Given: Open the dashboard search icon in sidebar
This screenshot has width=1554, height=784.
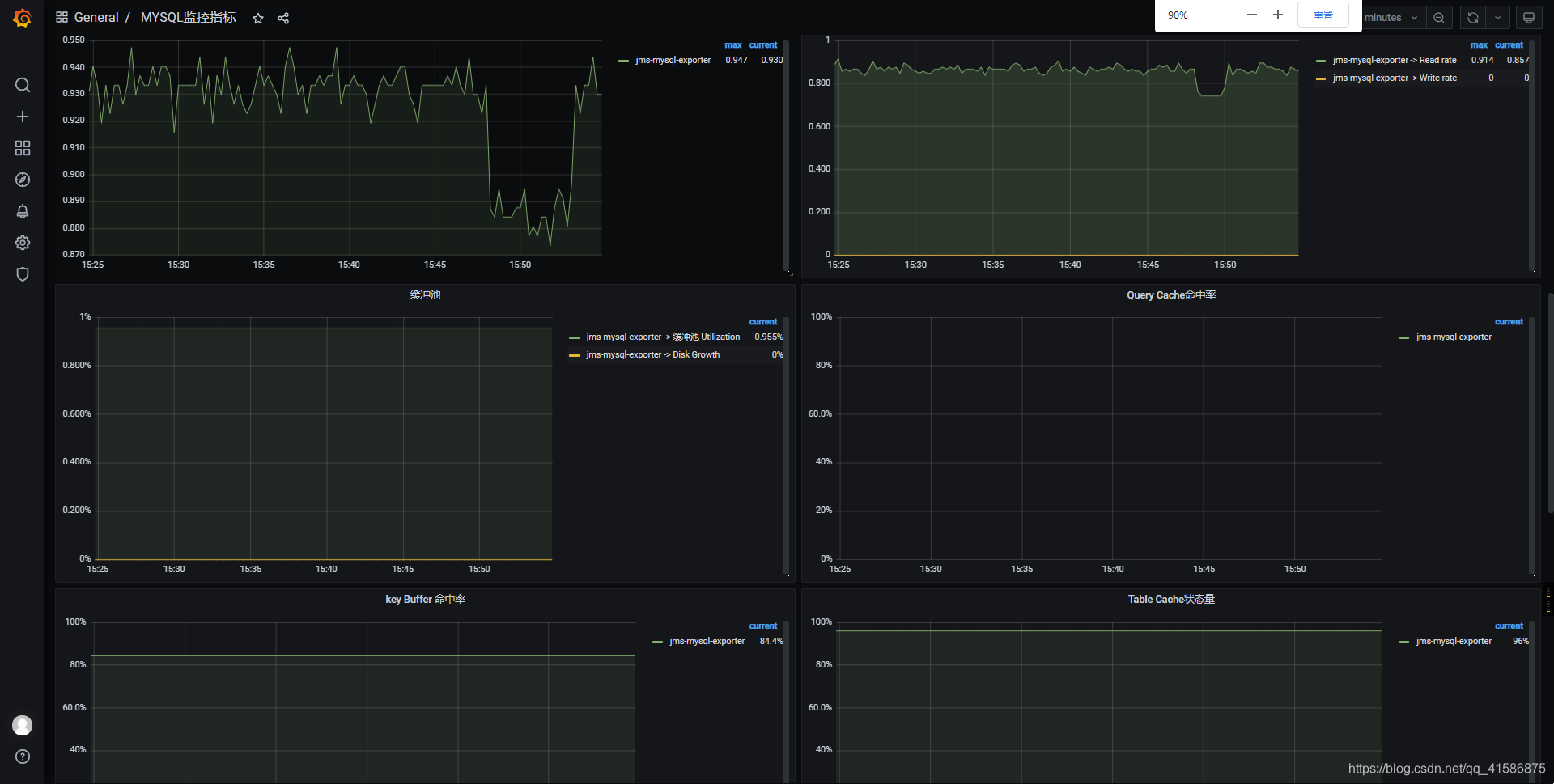Looking at the screenshot, I should pos(23,85).
